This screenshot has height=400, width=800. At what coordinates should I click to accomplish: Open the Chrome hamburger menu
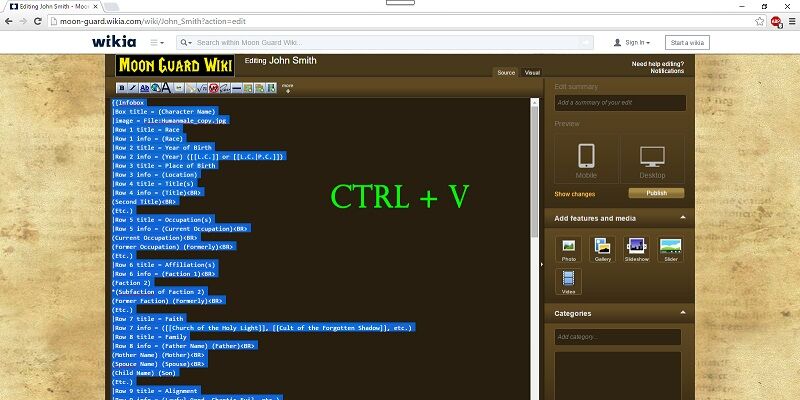[x=792, y=21]
